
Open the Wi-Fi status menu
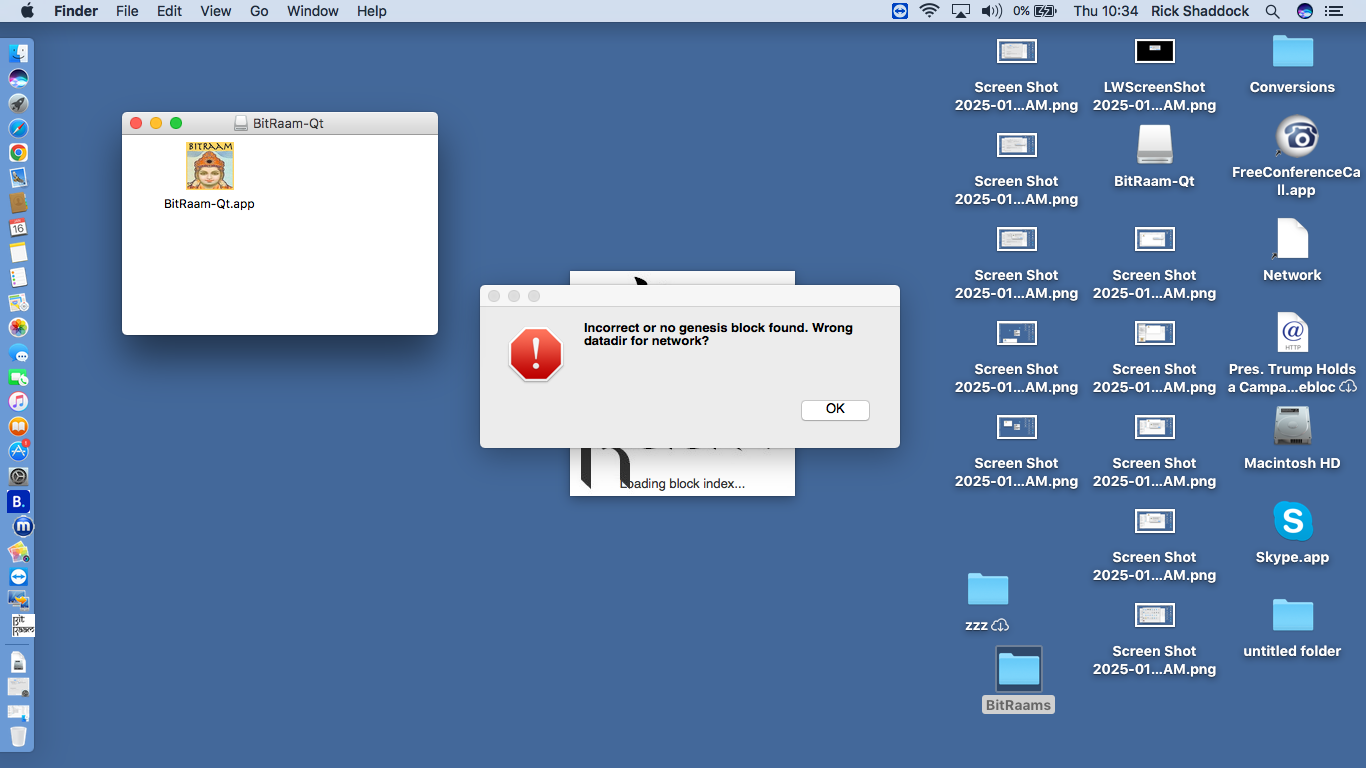(x=930, y=11)
